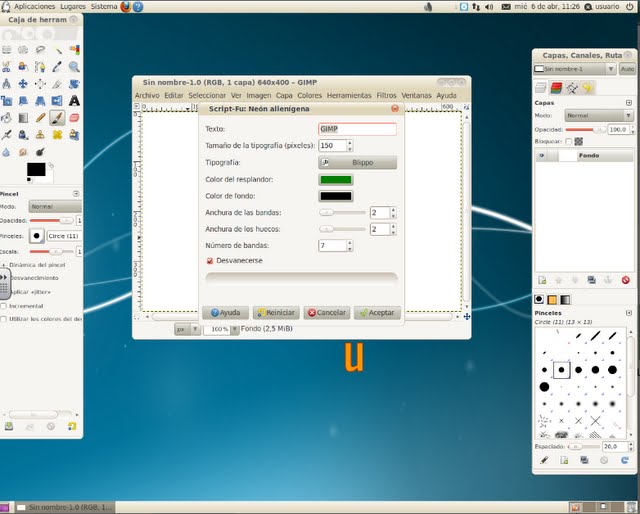Select the Scissors Select tool
The width and height of the screenshot is (640, 514).
pyautogui.click(x=6, y=67)
